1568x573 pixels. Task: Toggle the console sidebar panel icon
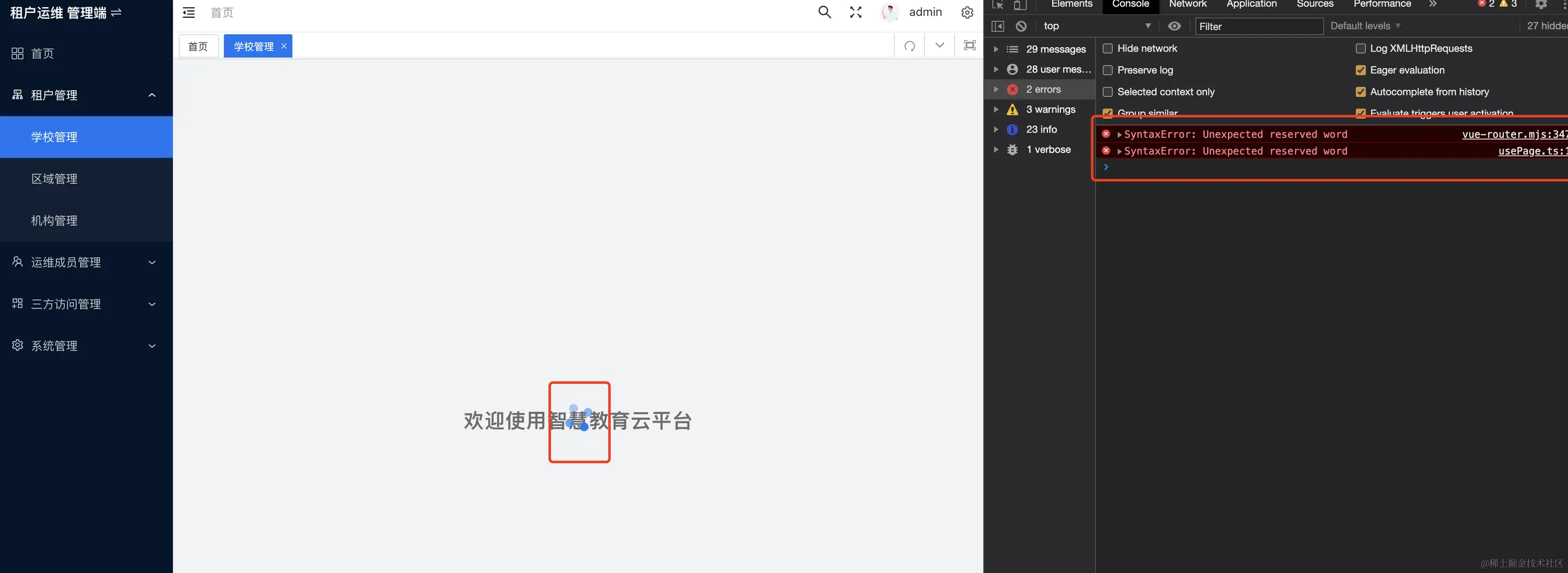[x=998, y=26]
